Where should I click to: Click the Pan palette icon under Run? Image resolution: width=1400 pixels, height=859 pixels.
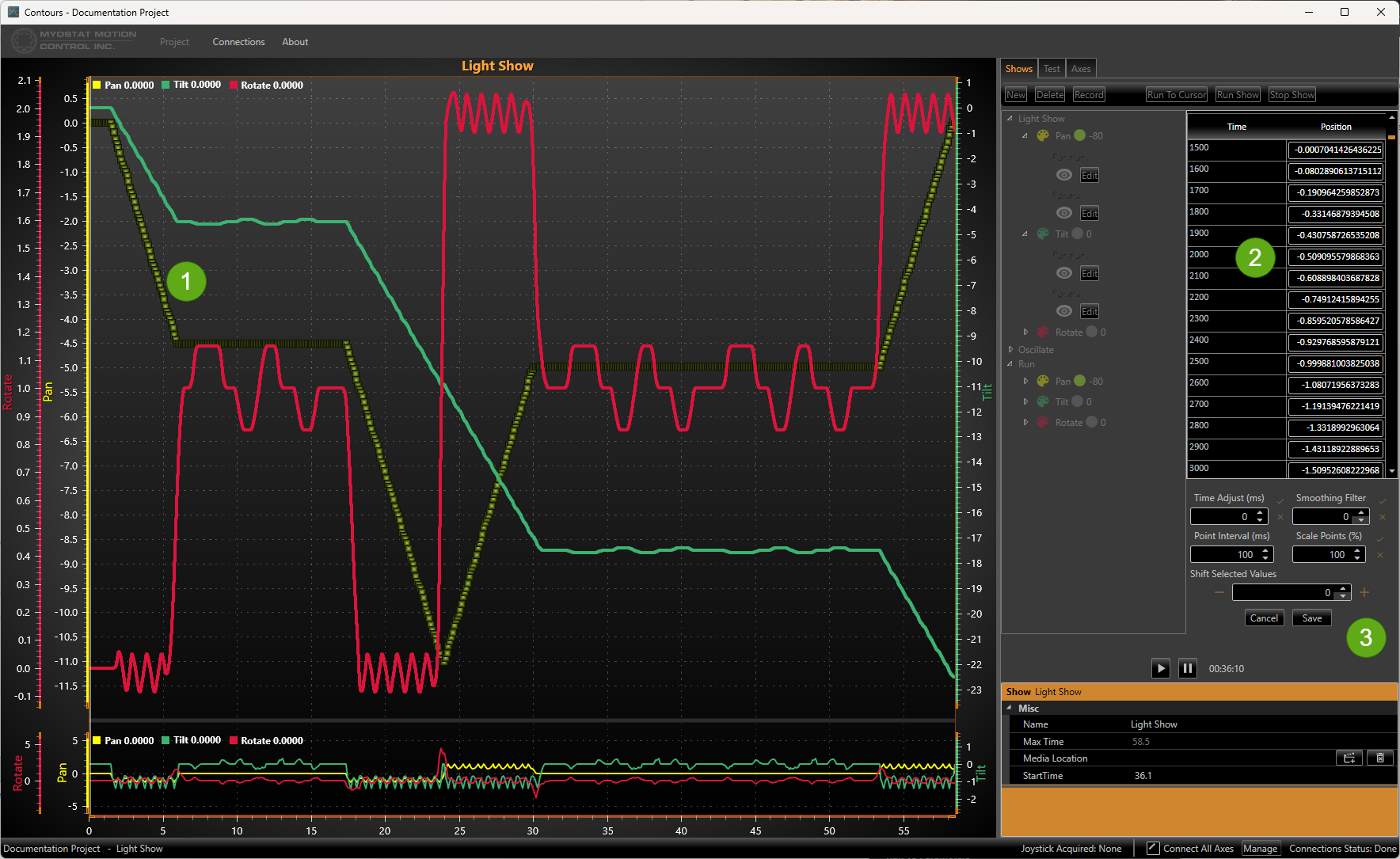(x=1043, y=381)
